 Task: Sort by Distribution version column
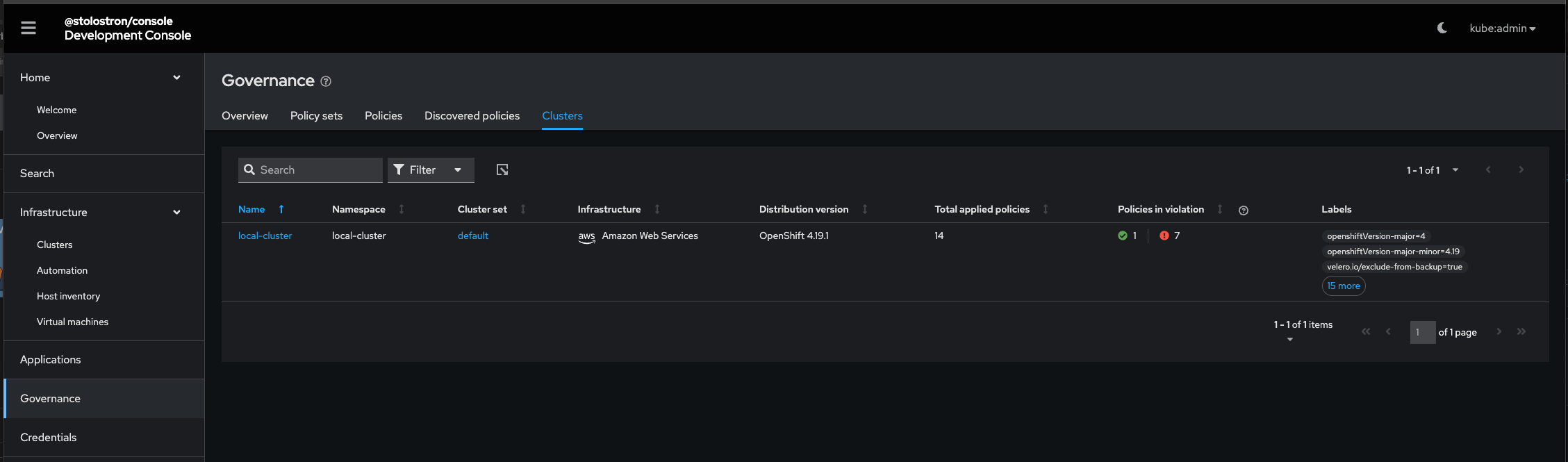(x=865, y=209)
